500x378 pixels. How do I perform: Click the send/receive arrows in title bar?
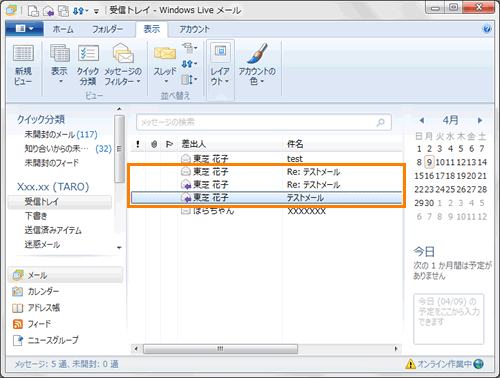(79, 11)
